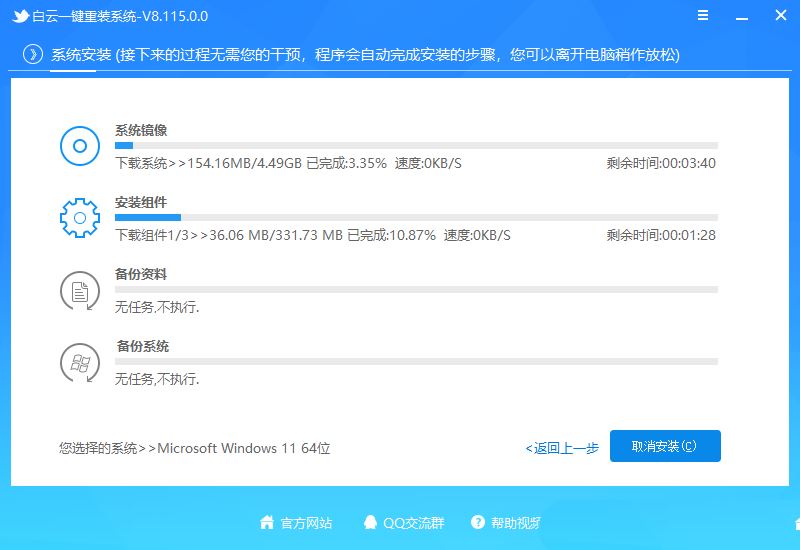Close the 白云一键重装系统 window

click(x=781, y=15)
